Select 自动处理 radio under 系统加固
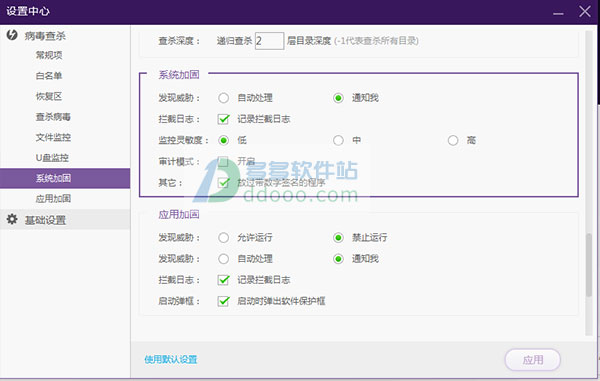The width and height of the screenshot is (600, 381). pos(223,98)
